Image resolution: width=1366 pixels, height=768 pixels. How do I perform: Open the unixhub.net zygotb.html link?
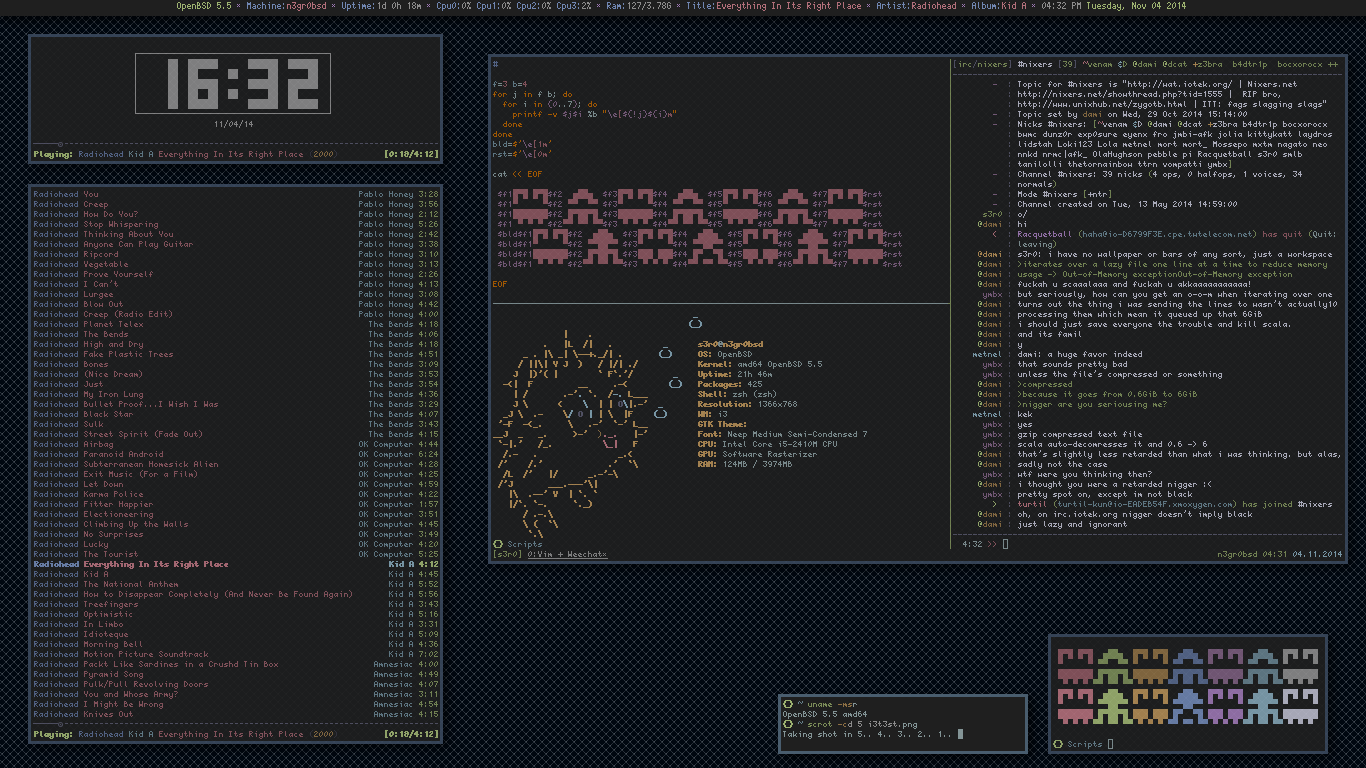click(1101, 104)
